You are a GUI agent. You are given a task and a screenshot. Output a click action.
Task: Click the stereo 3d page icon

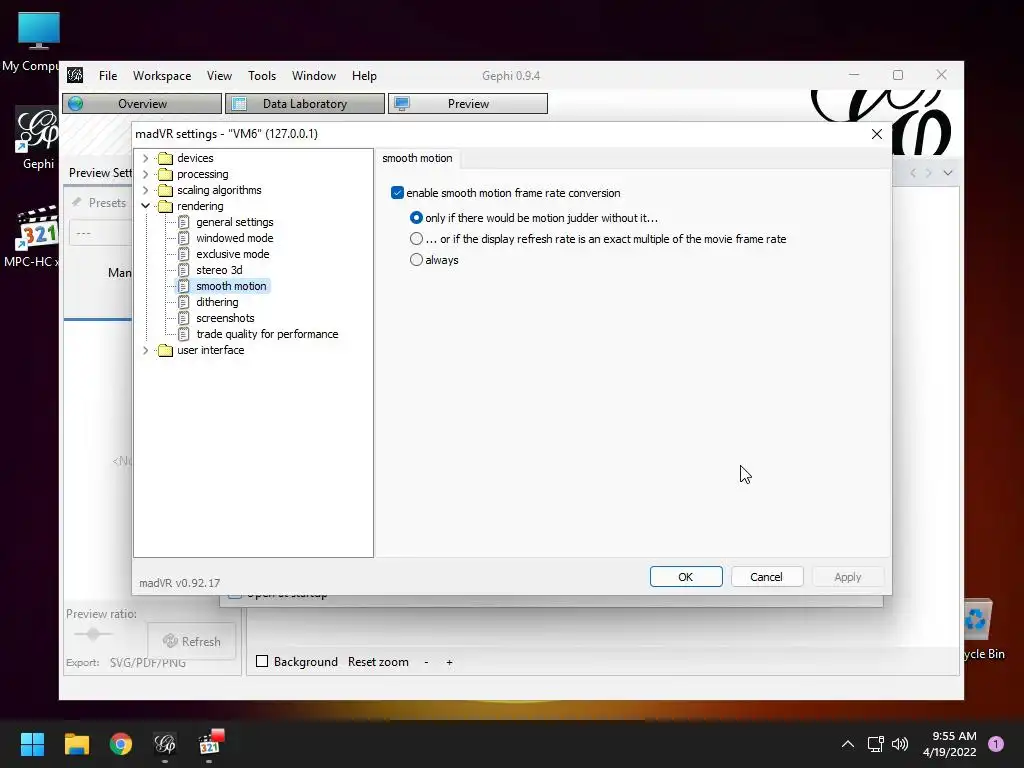pos(184,270)
